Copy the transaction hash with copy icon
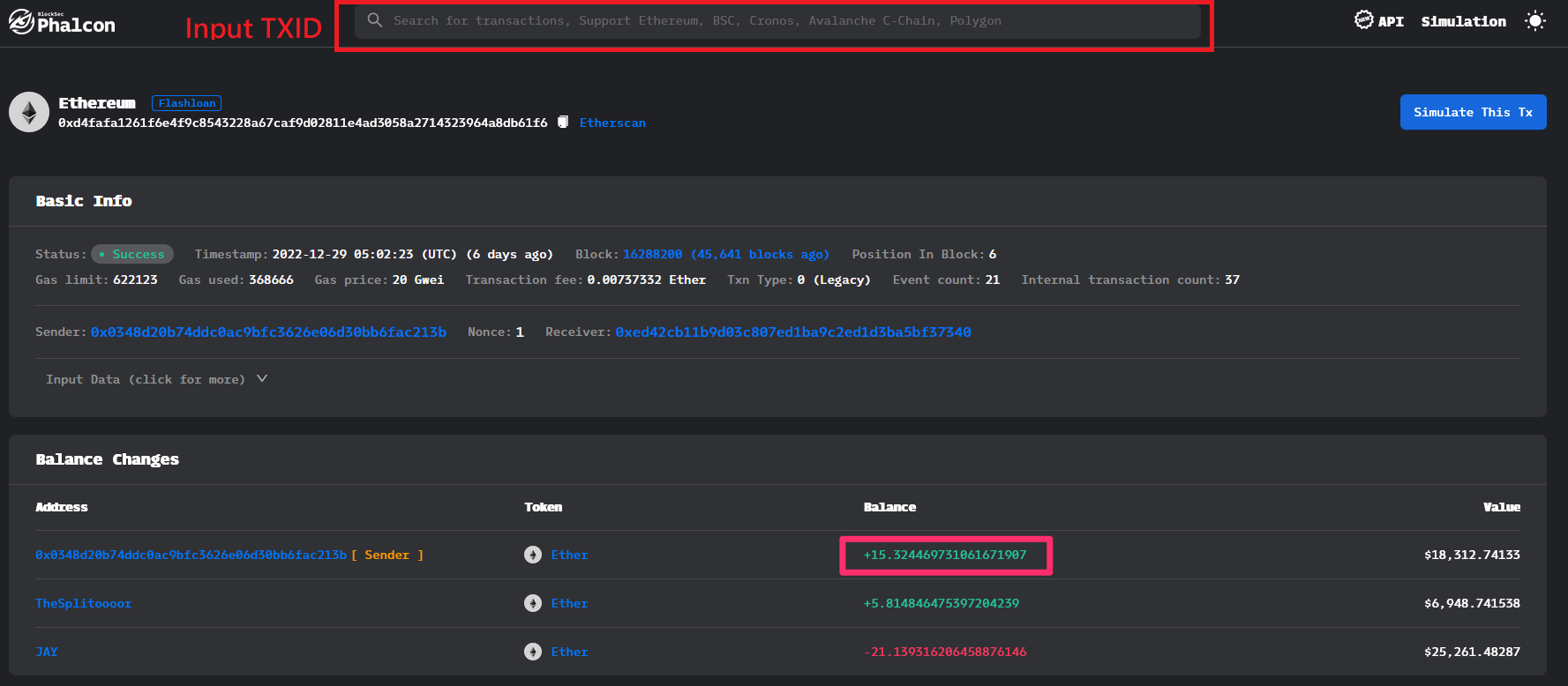Image resolution: width=1568 pixels, height=686 pixels. 563,122
